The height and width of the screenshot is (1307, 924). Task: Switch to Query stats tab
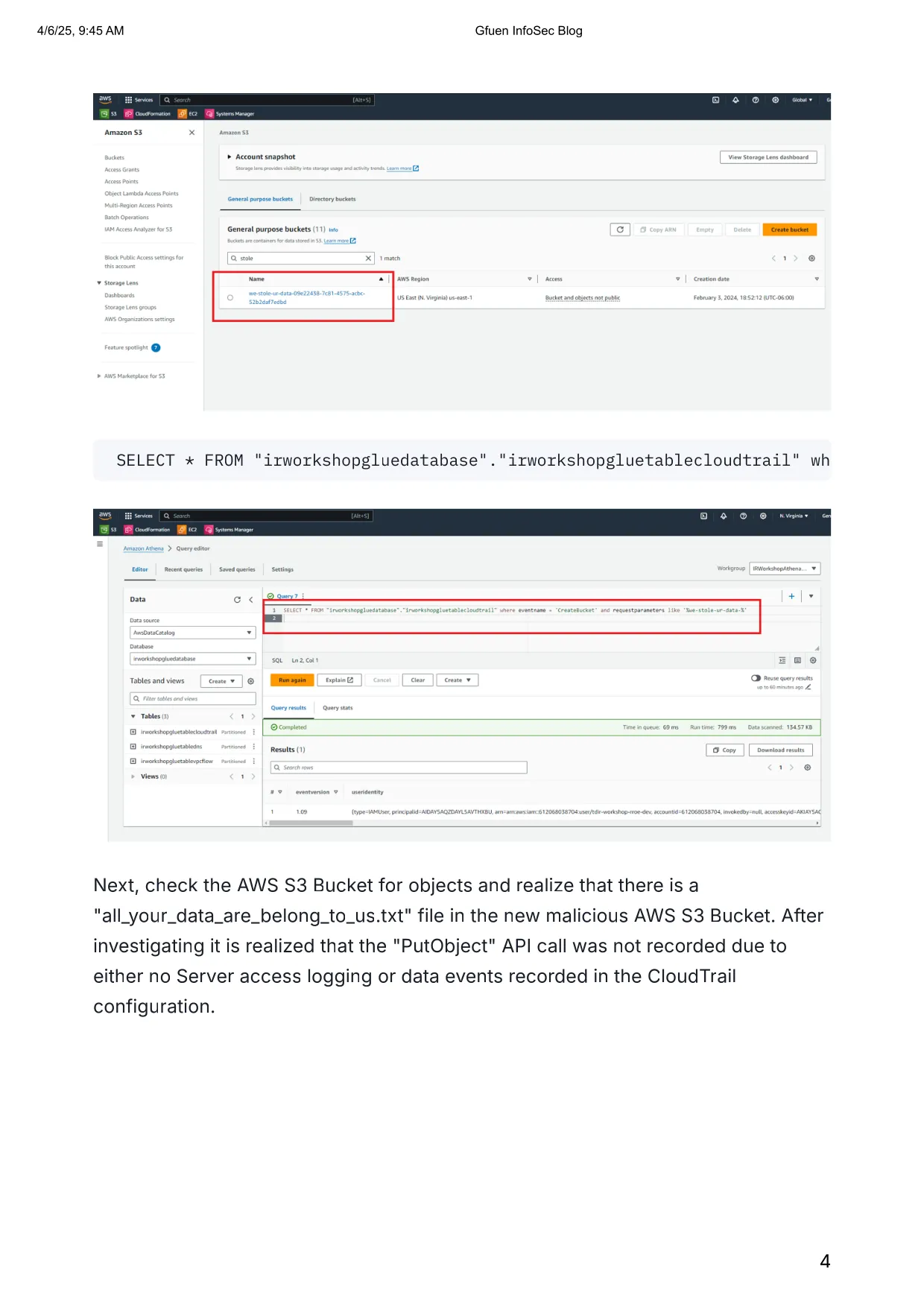[338, 708]
